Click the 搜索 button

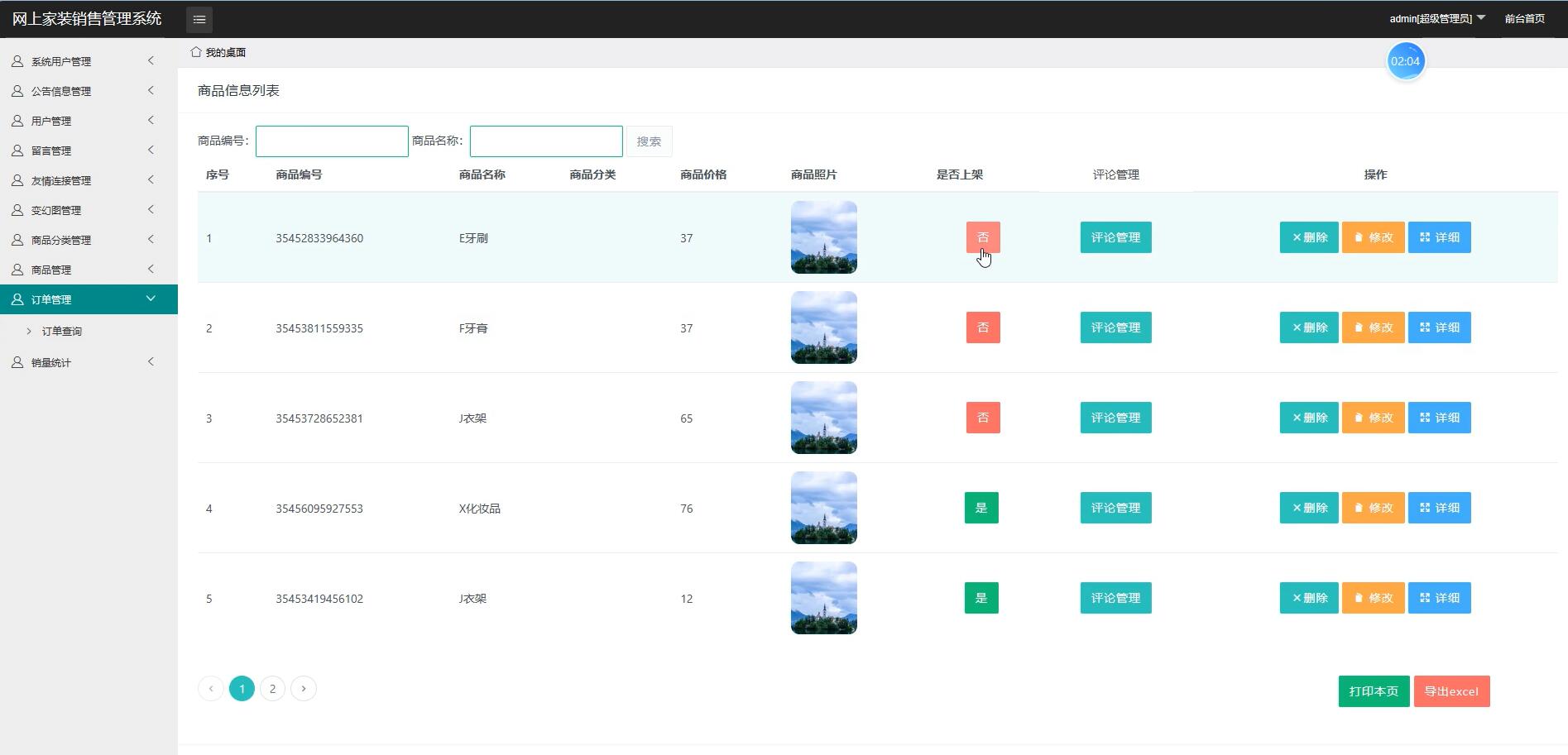click(x=649, y=141)
